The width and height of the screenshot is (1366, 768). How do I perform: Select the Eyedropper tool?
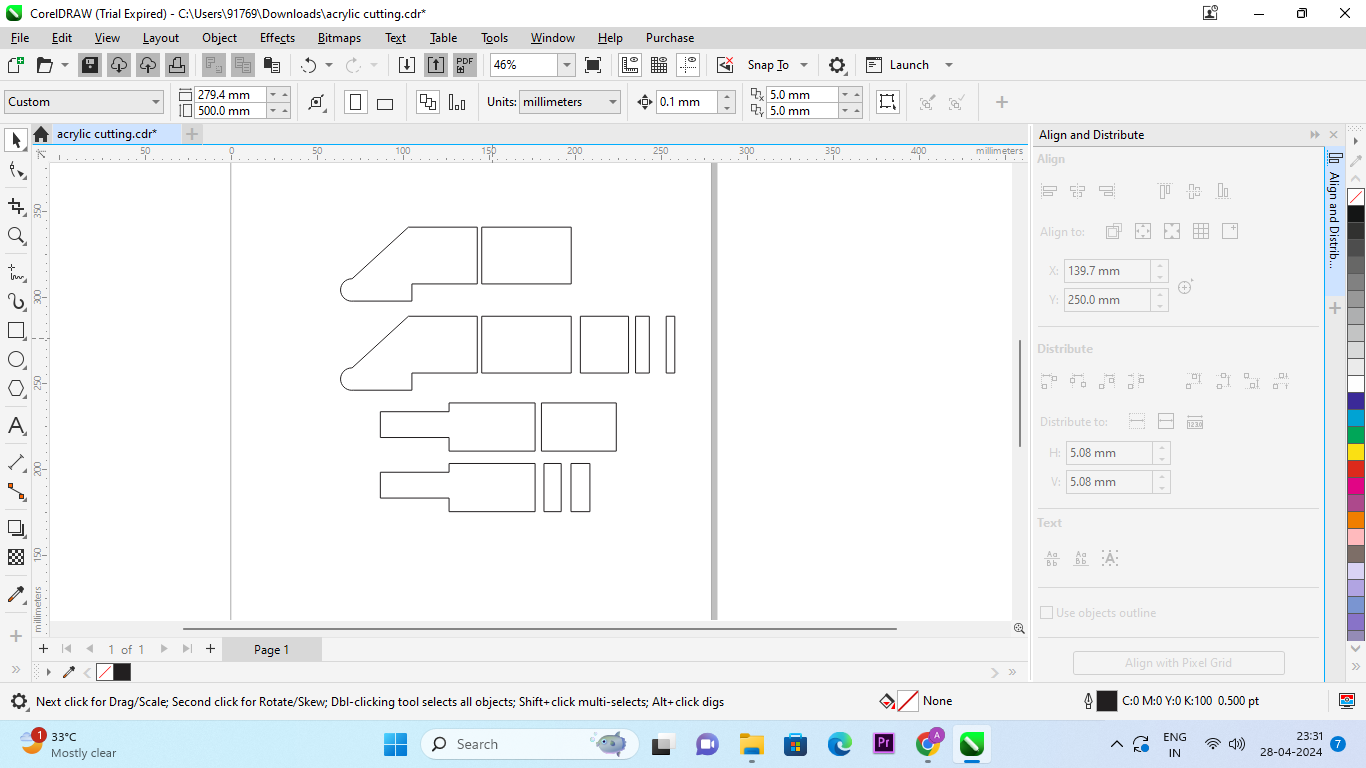[x=16, y=595]
